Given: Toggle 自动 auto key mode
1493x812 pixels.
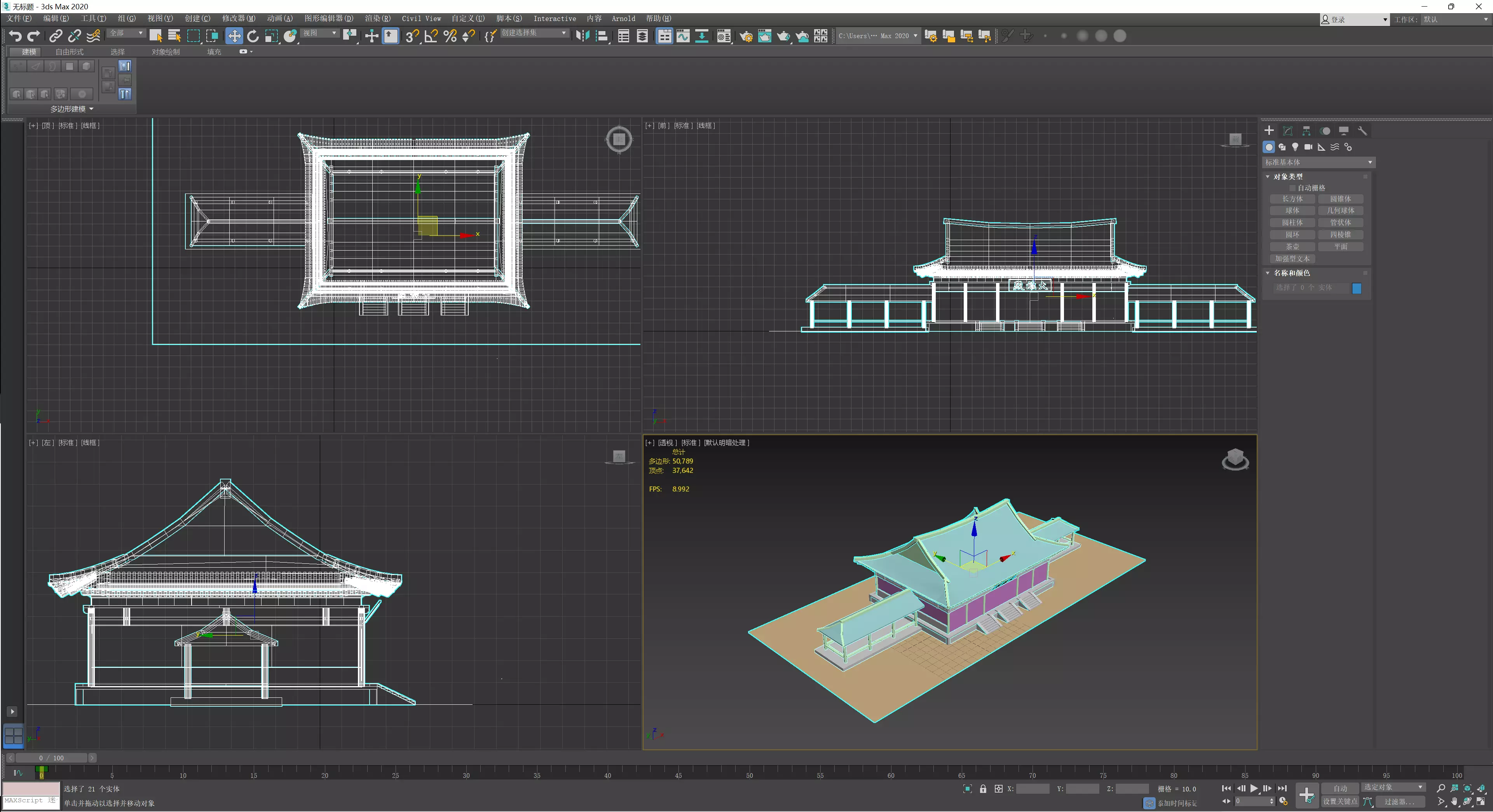Looking at the screenshot, I should click(1340, 788).
